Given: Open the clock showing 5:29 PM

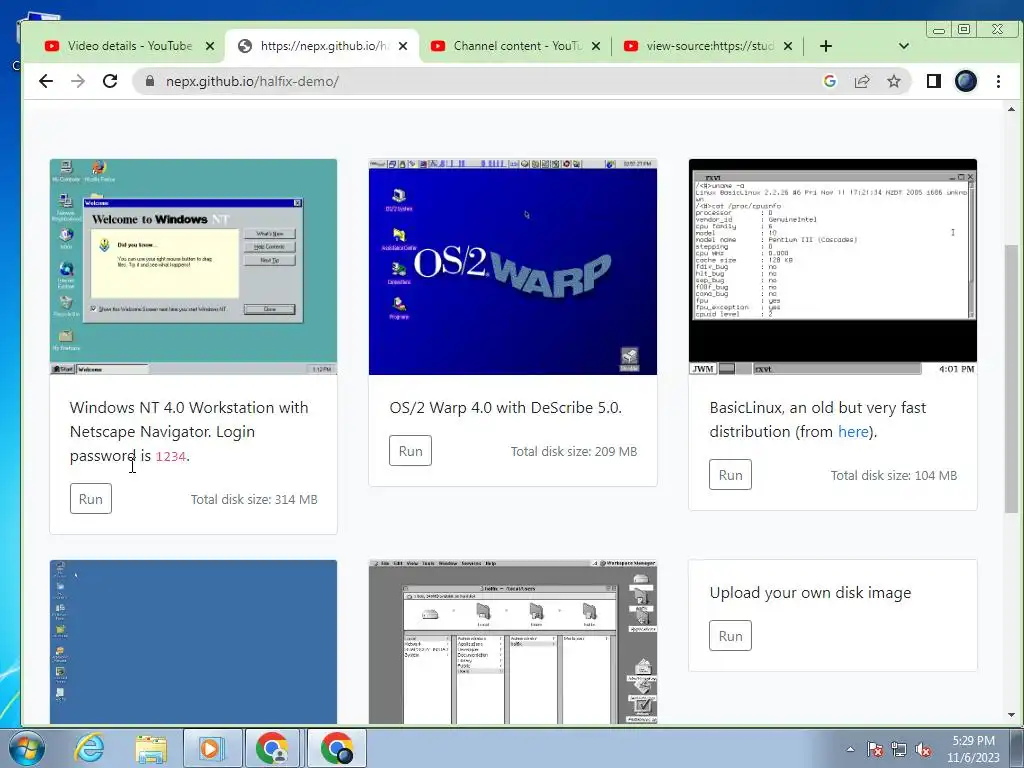Looking at the screenshot, I should coord(973,749).
